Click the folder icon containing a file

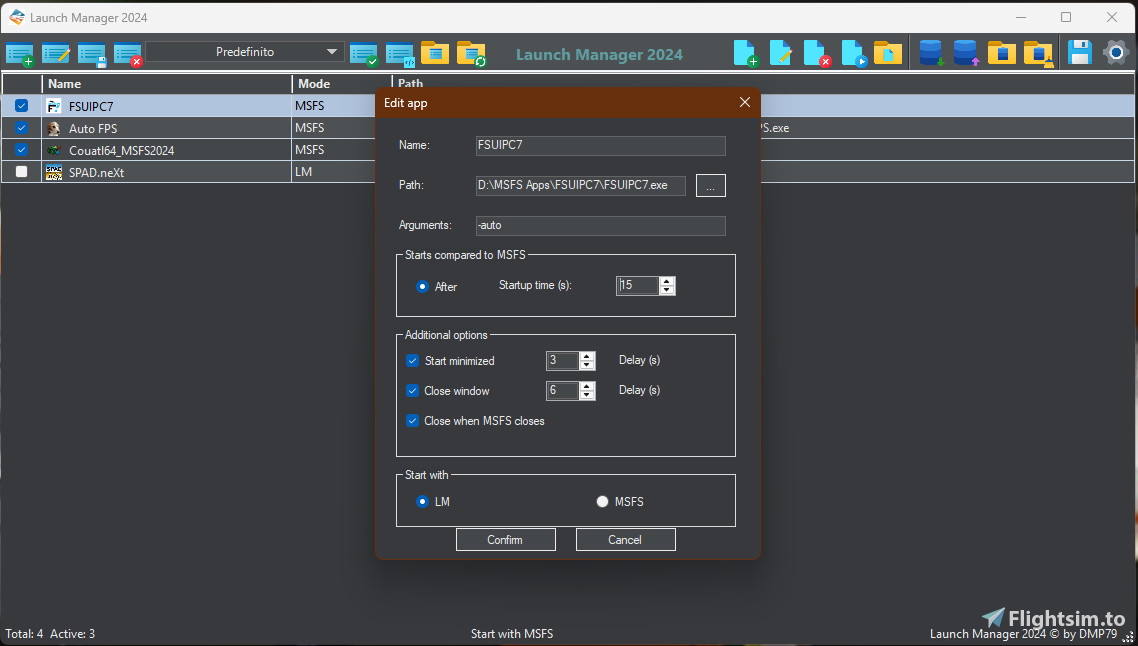tap(888, 53)
